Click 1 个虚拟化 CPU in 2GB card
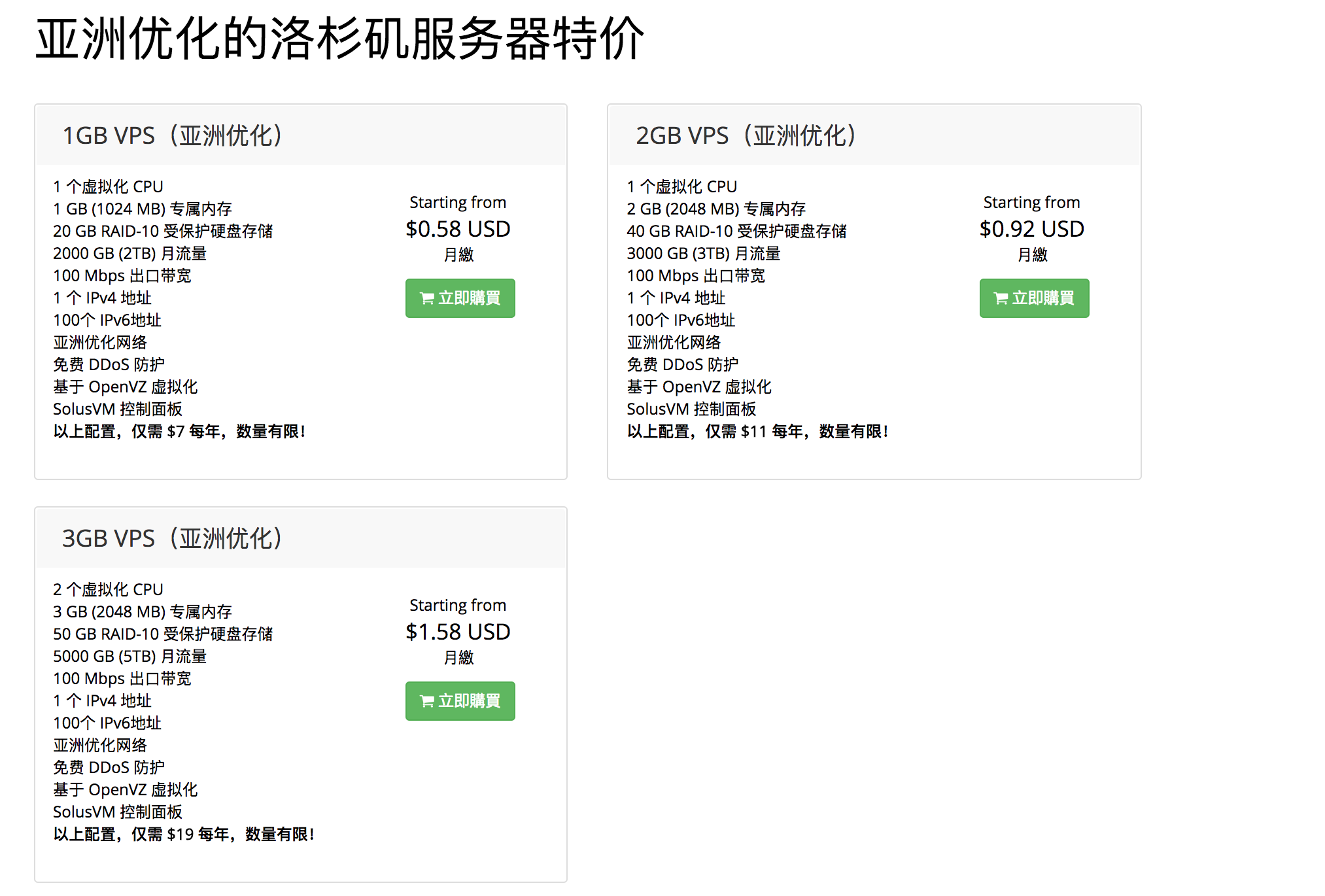 682,187
